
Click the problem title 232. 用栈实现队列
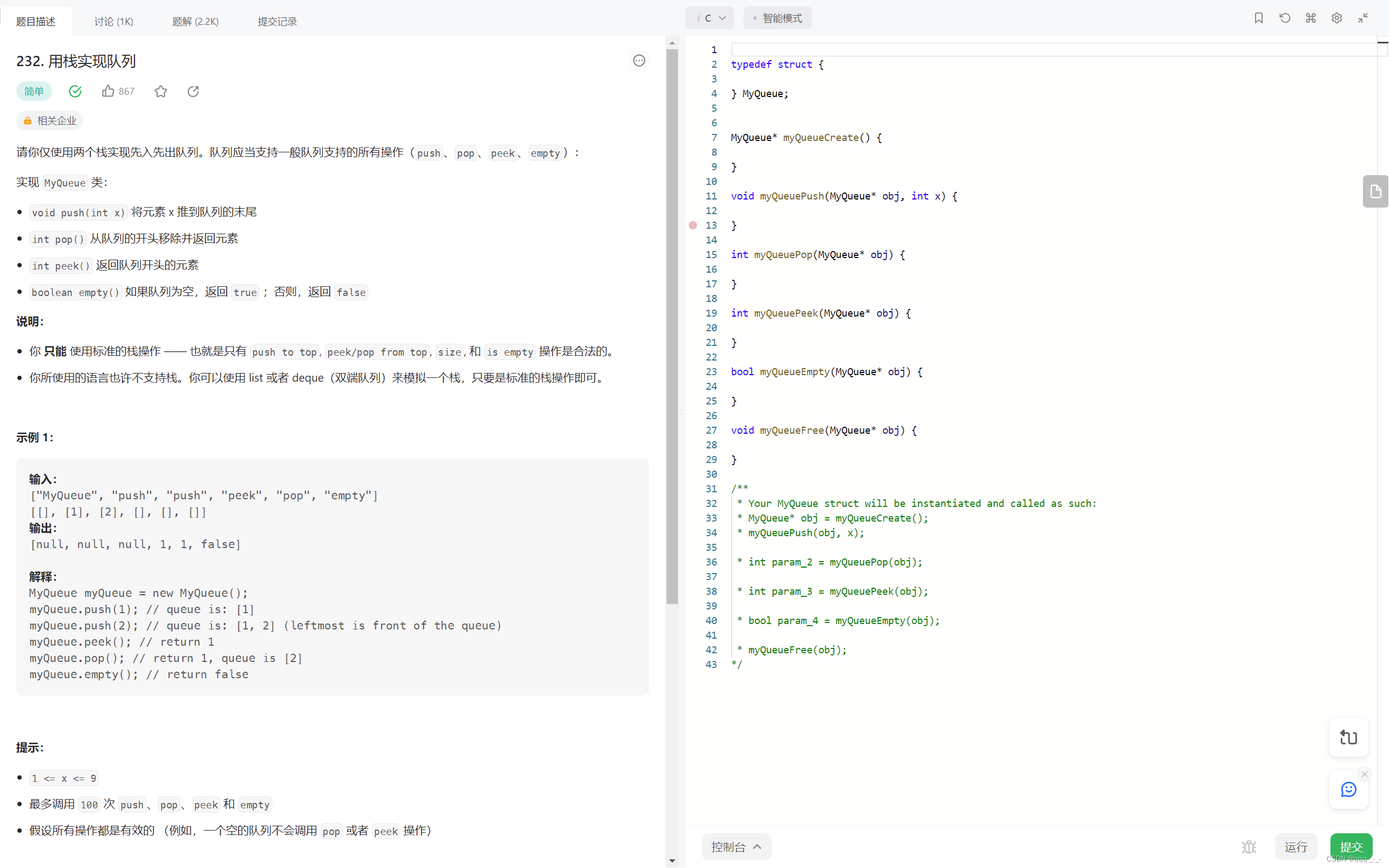76,61
